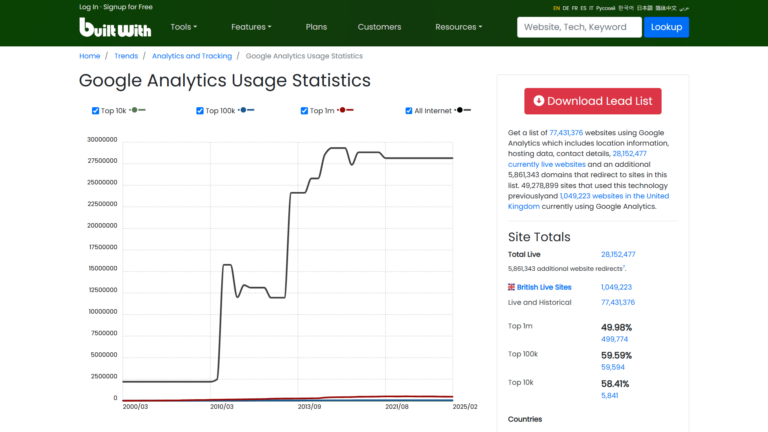Click the Top 1m red legend marker

(x=346, y=110)
